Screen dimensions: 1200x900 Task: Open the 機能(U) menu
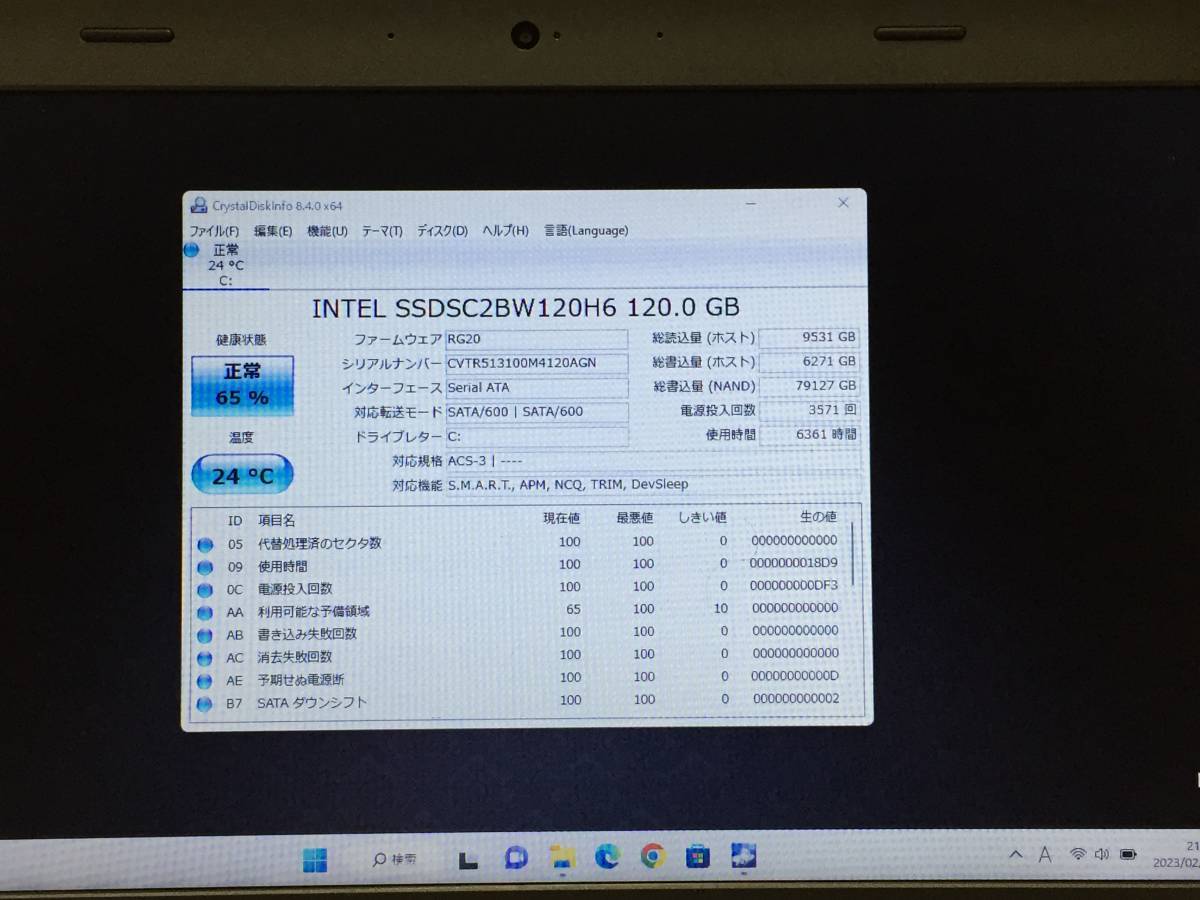pos(327,231)
